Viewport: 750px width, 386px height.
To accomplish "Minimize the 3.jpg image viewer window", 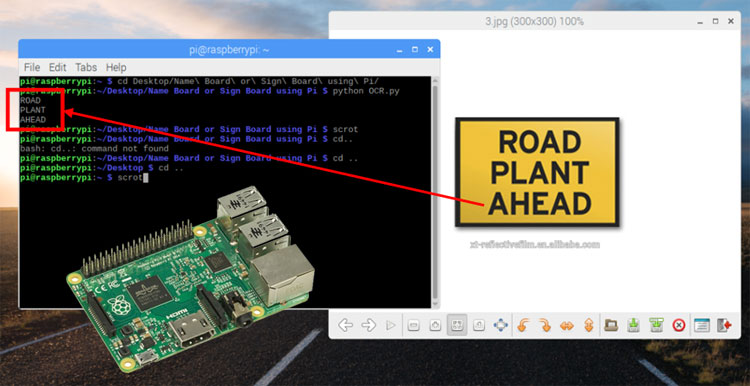I will pyautogui.click(x=700, y=22).
